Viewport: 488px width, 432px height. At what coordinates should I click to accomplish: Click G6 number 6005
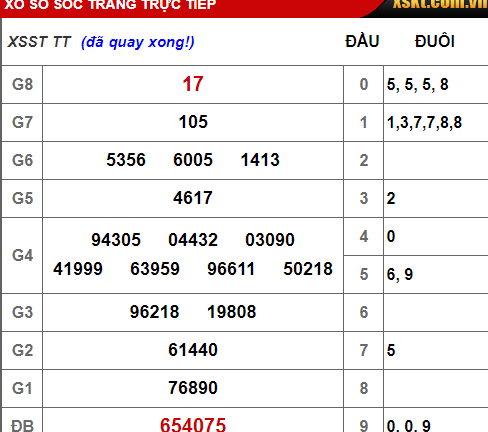(x=193, y=160)
